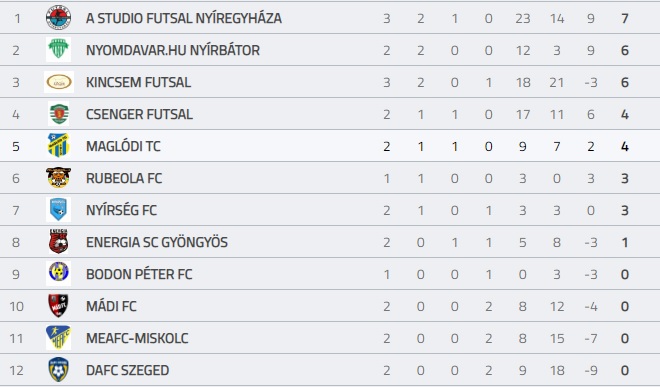Viewport: 660px width, 387px height.
Task: Click the Bodon Péter FC round badge
Action: (59, 273)
